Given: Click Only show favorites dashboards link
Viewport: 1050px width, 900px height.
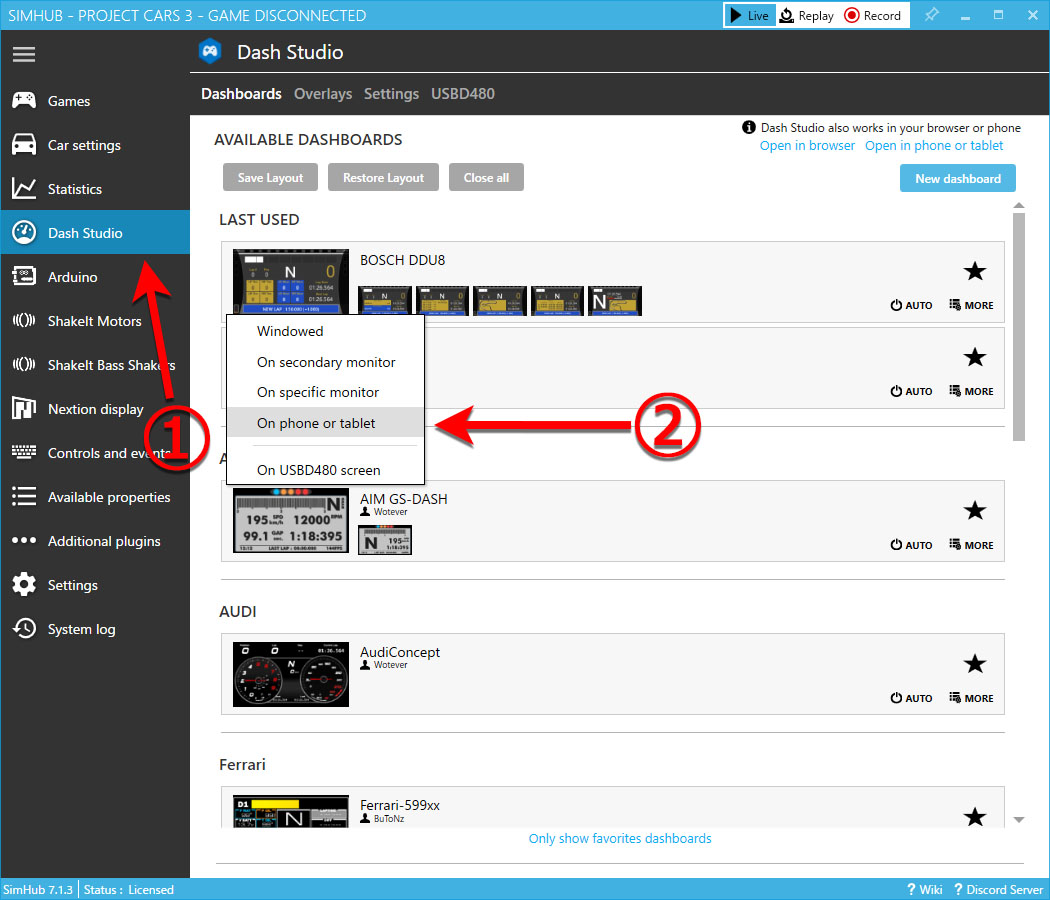Looking at the screenshot, I should (x=620, y=838).
